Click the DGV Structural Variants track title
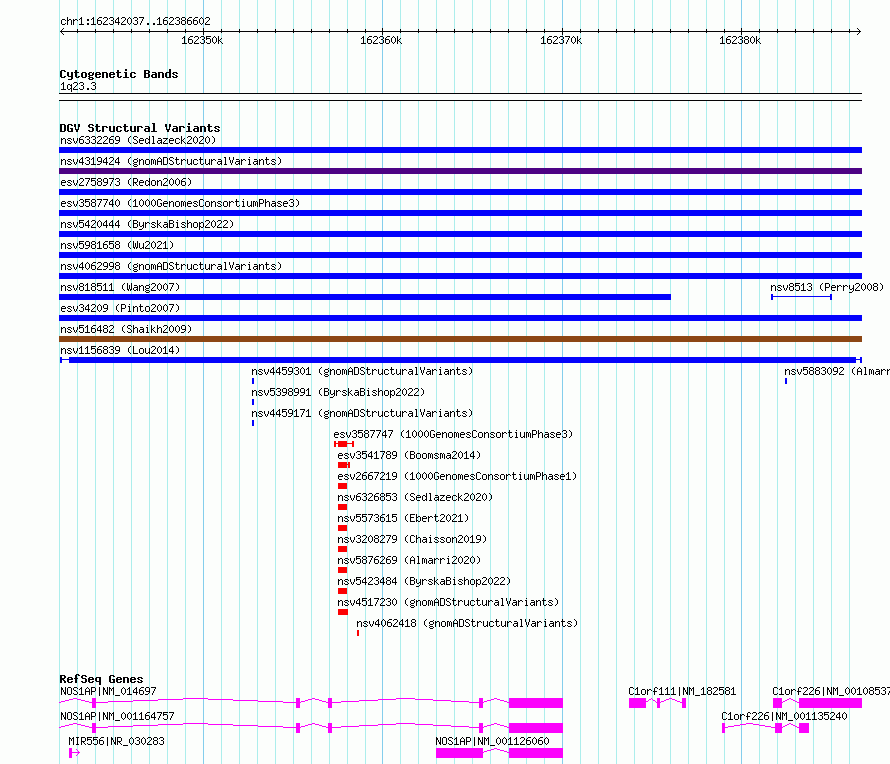The height and width of the screenshot is (764, 890). point(140,128)
